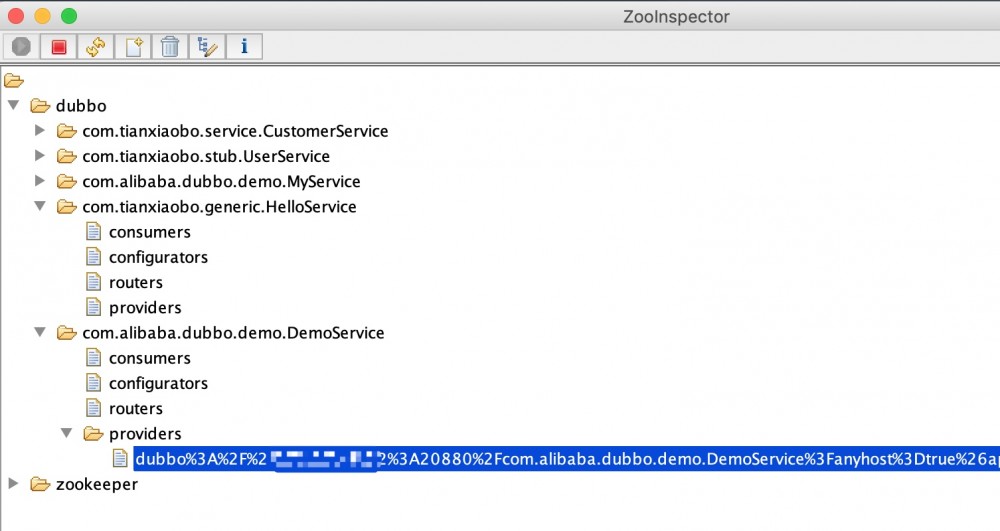The width and height of the screenshot is (1000, 531).
Task: Collapse the DemoService providers node
Action: 66,433
